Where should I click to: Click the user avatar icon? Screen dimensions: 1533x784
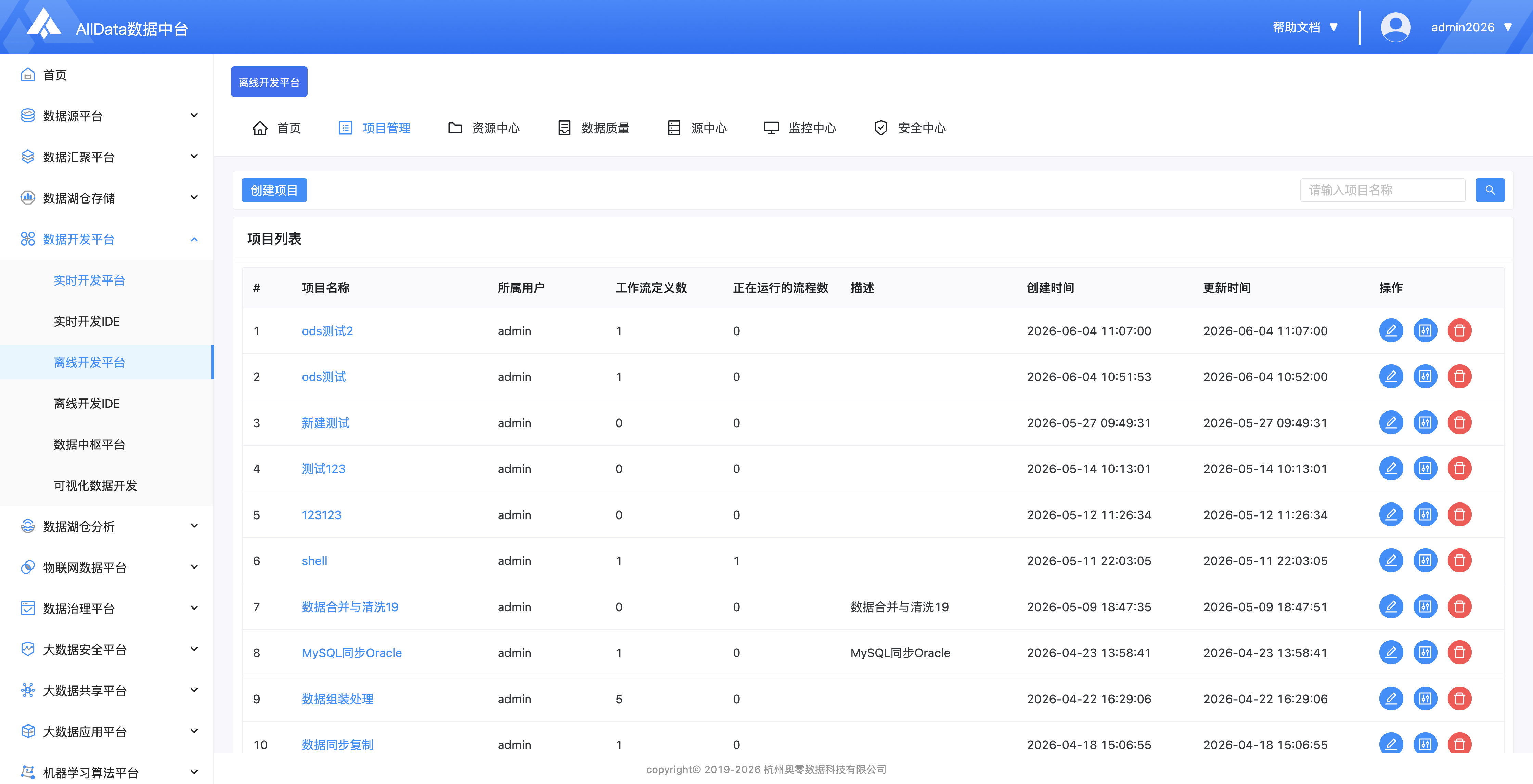tap(1395, 27)
